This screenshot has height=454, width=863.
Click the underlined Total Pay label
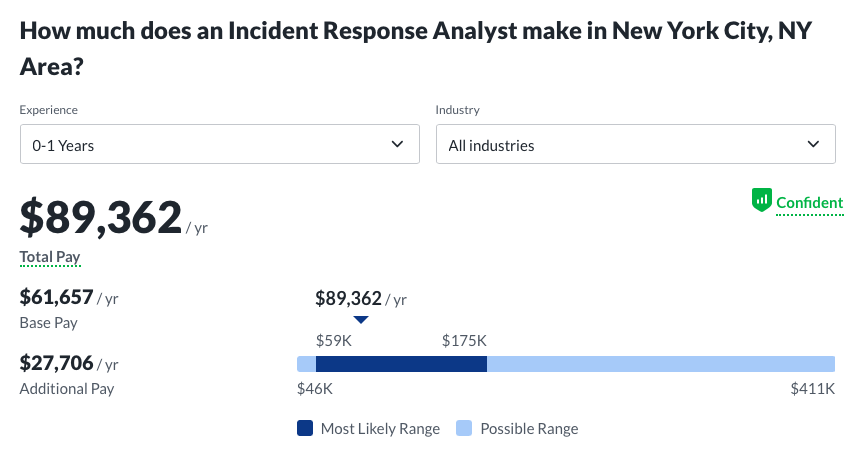click(50, 258)
